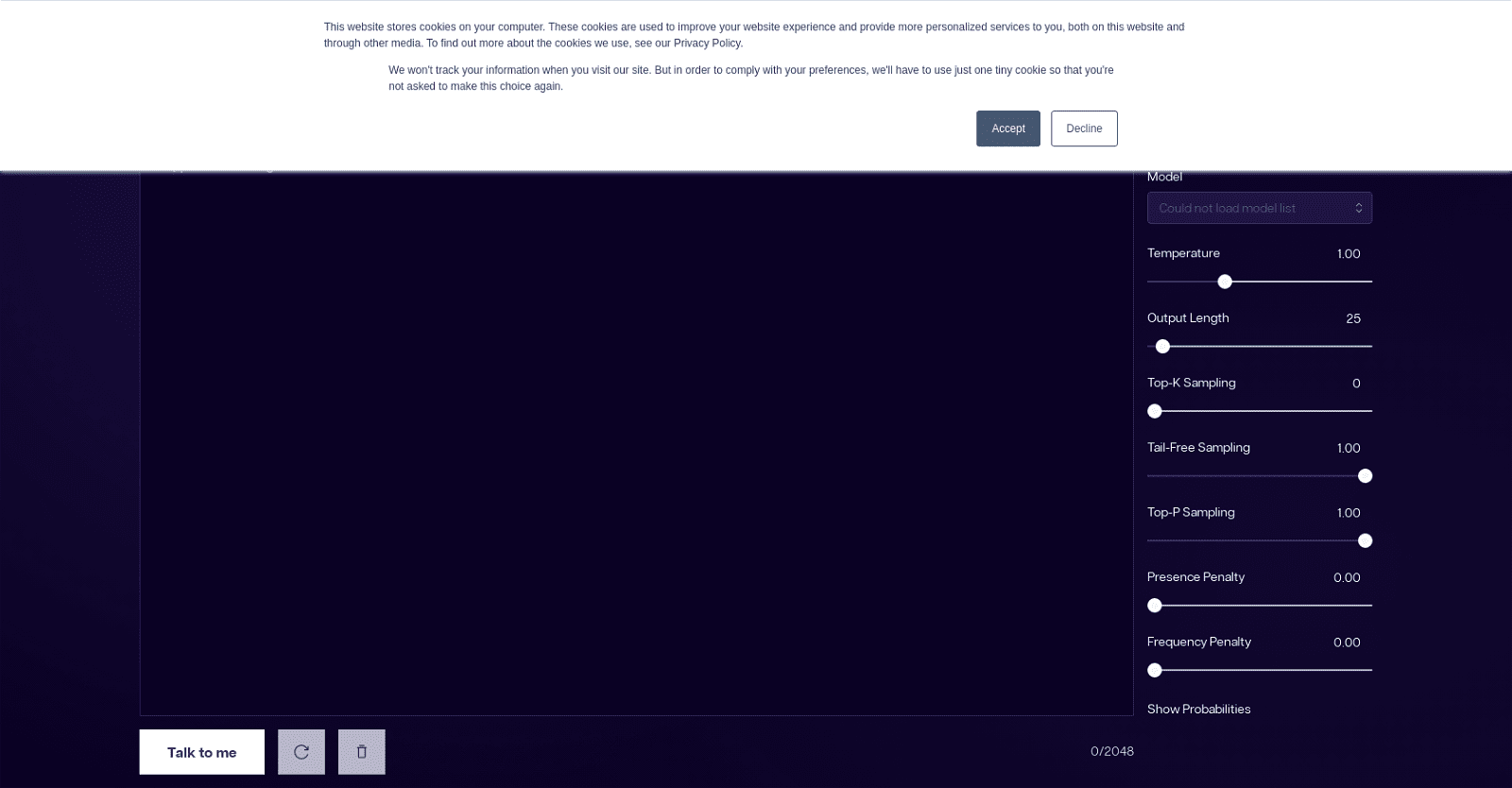The height and width of the screenshot is (788, 1512).
Task: Select the Top-P Sampling slider handle
Action: pos(1365,540)
